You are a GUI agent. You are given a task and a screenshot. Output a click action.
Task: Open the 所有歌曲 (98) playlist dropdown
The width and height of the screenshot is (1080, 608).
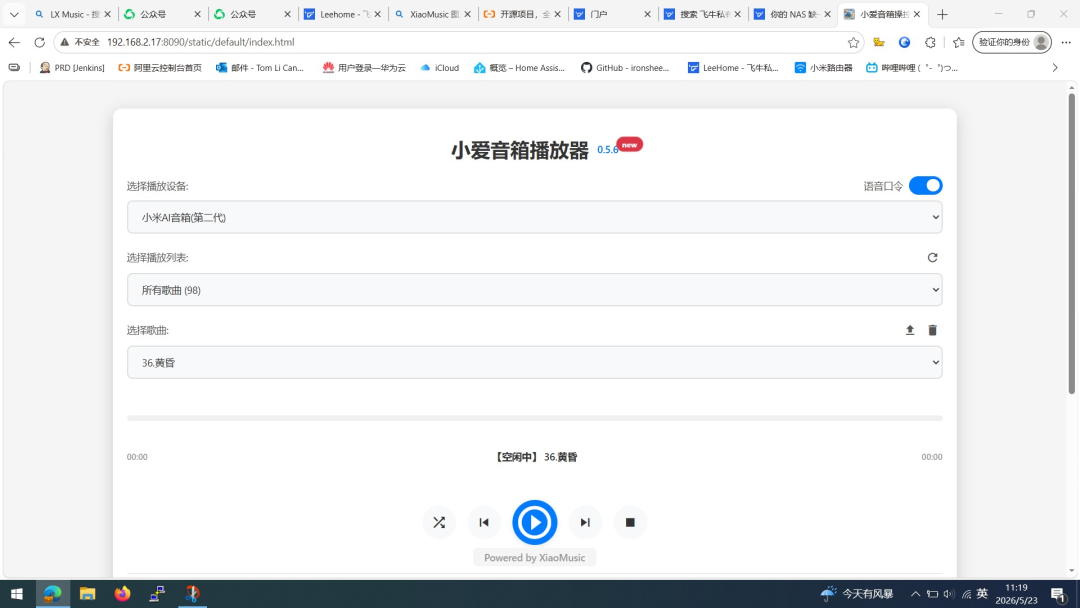534,290
